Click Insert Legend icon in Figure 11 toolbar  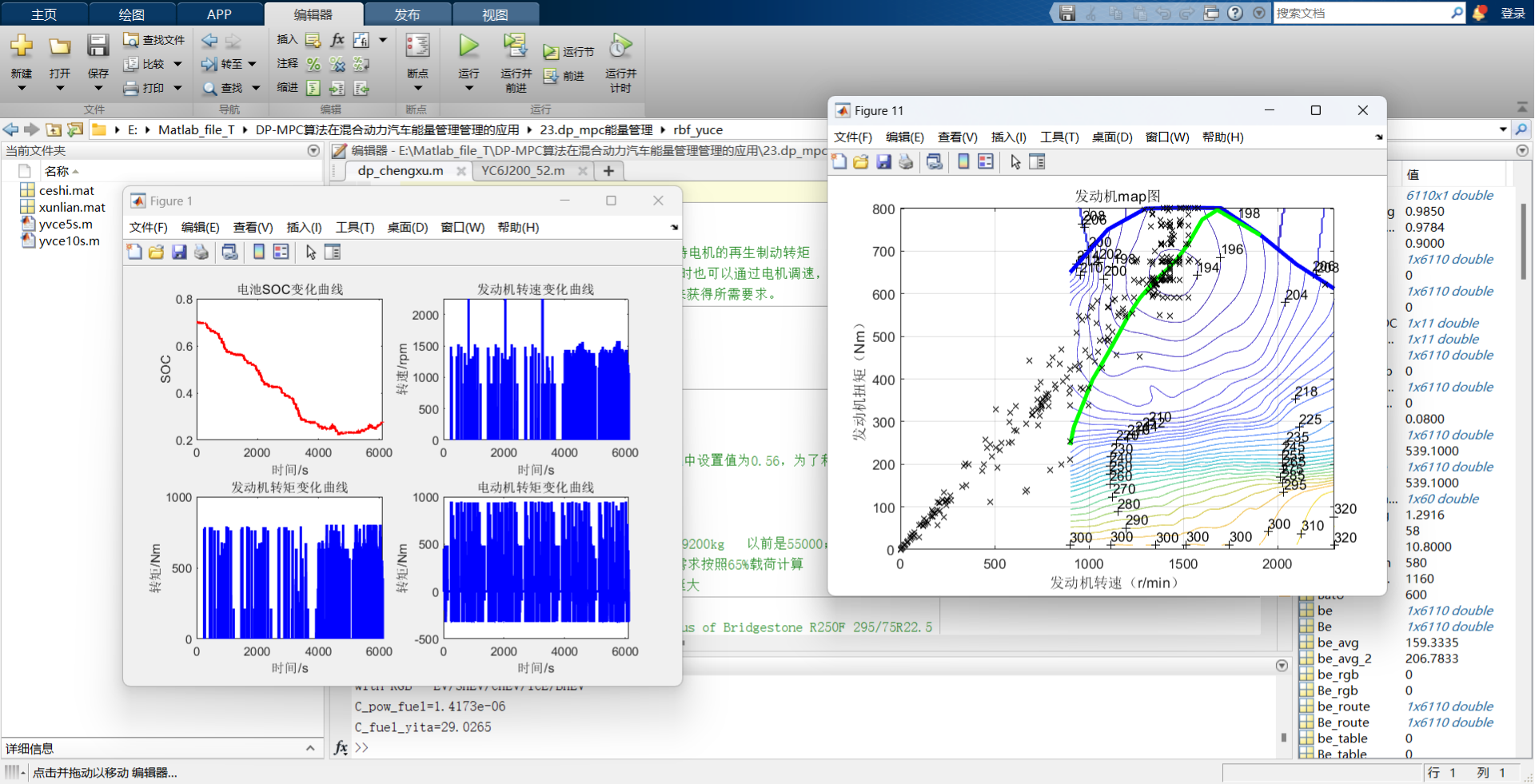[986, 162]
